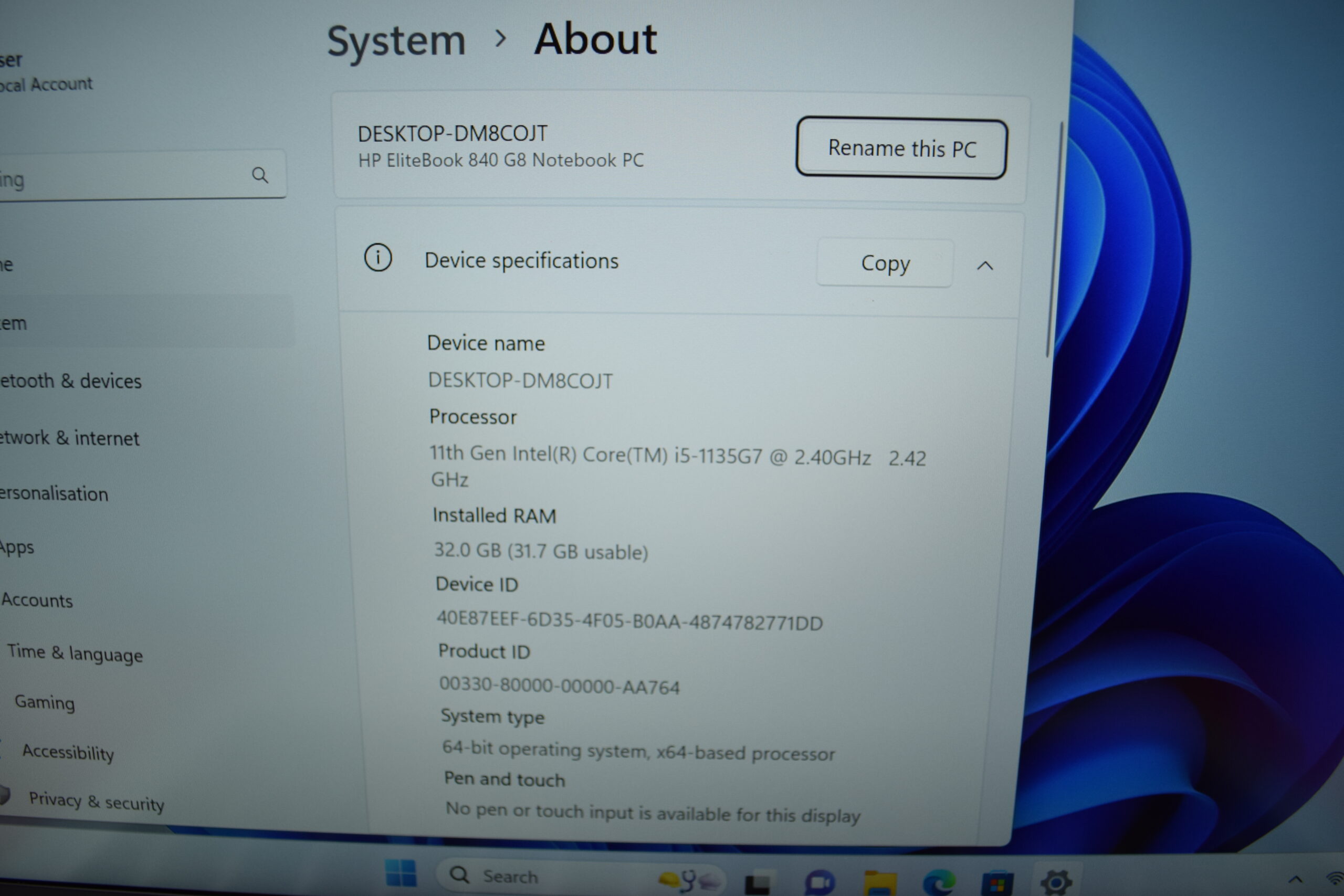The height and width of the screenshot is (896, 1344).
Task: Click HP EliteBook 840 G8 Notebook PC text
Action: (x=500, y=161)
